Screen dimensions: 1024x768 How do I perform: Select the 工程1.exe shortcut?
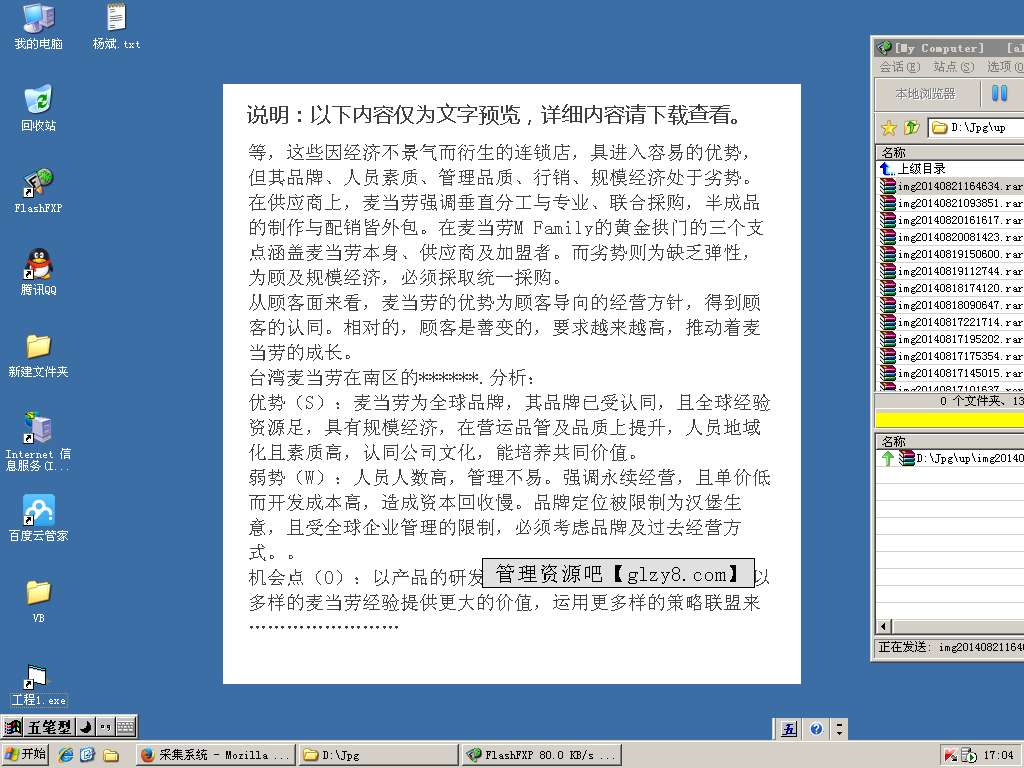(39, 684)
